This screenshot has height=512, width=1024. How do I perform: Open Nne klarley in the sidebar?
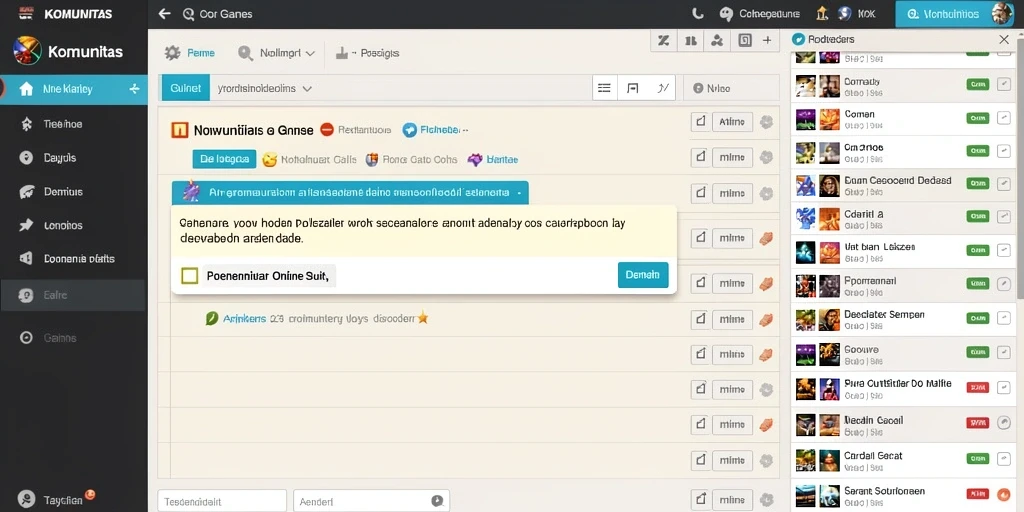pyautogui.click(x=74, y=89)
